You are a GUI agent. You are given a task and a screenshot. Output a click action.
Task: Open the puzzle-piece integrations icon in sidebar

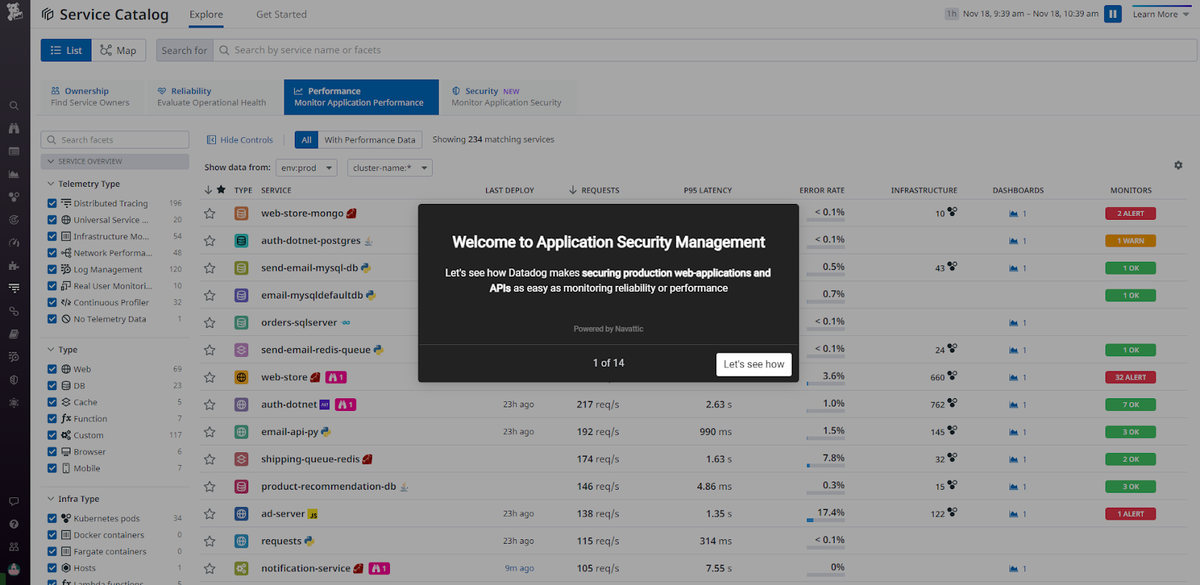[14, 266]
